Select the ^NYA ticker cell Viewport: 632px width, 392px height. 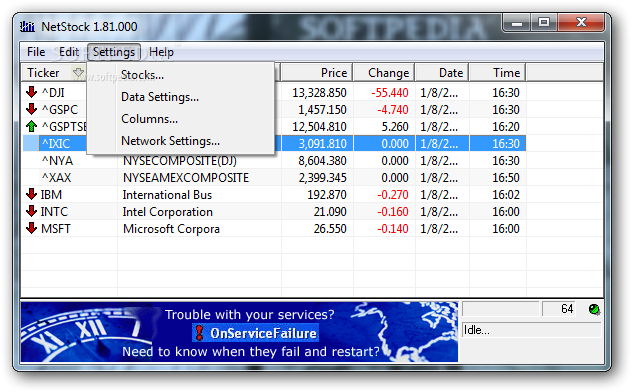(57, 161)
